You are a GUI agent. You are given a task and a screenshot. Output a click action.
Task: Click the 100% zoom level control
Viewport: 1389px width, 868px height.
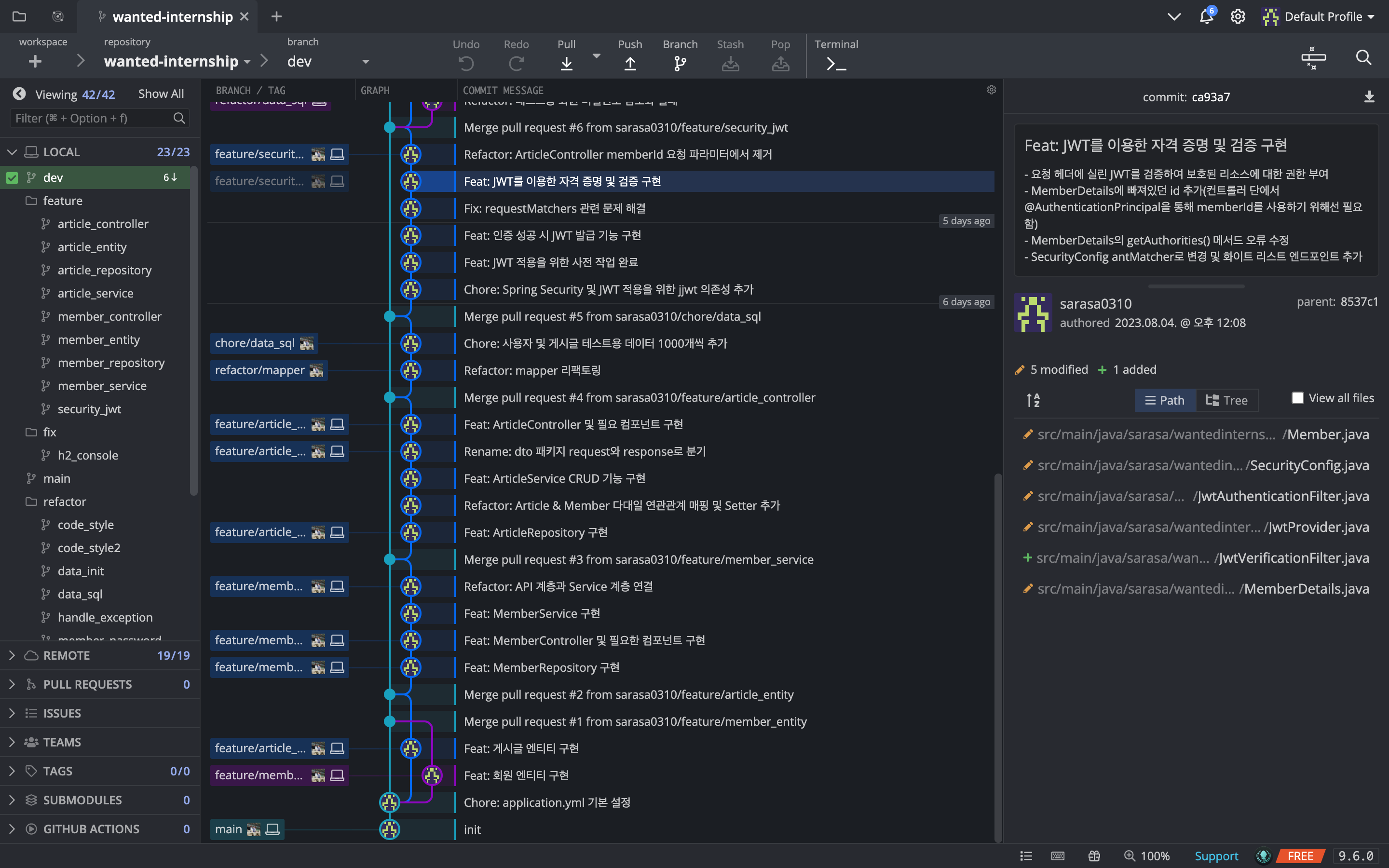click(x=1147, y=856)
